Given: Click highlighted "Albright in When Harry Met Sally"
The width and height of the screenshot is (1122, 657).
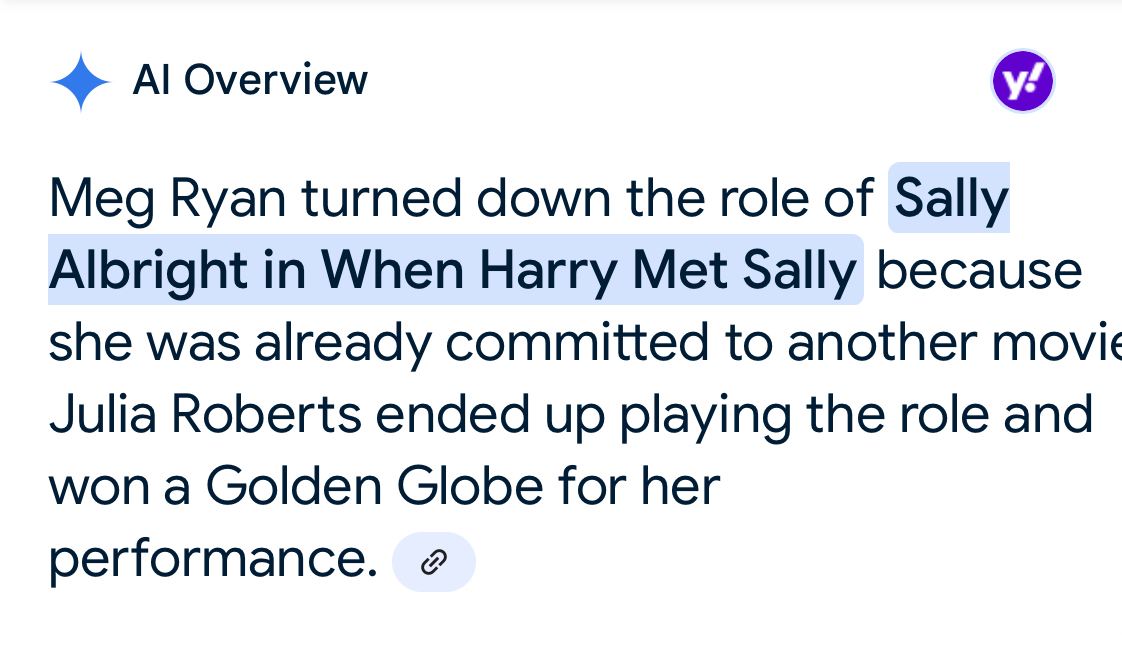Looking at the screenshot, I should pyautogui.click(x=454, y=271).
